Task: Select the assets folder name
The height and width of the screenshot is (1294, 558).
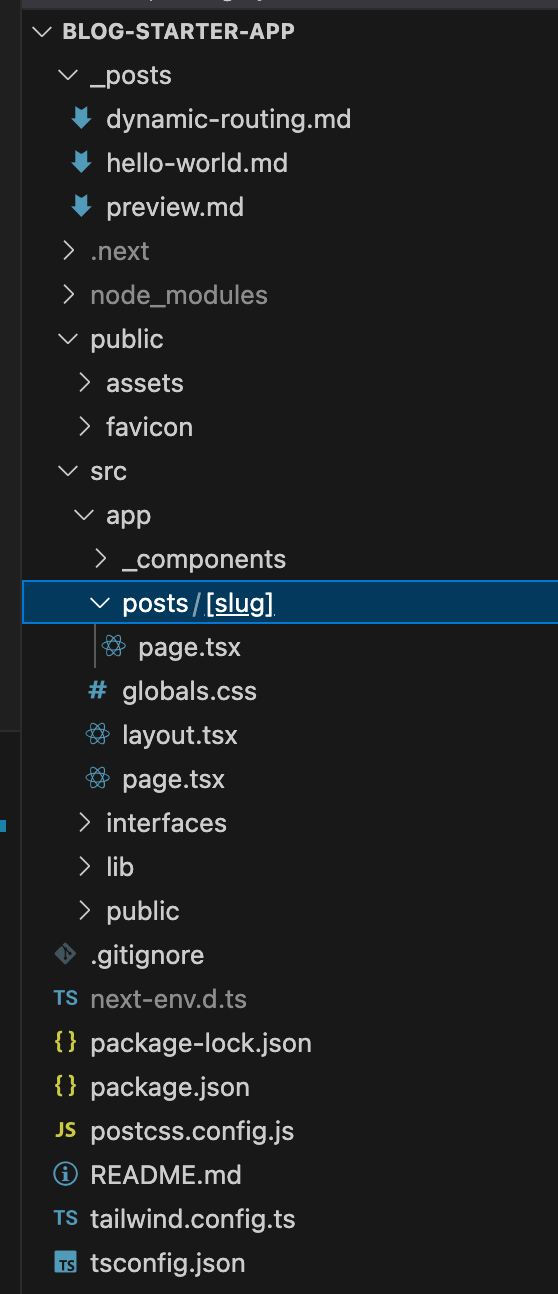Action: coord(145,383)
